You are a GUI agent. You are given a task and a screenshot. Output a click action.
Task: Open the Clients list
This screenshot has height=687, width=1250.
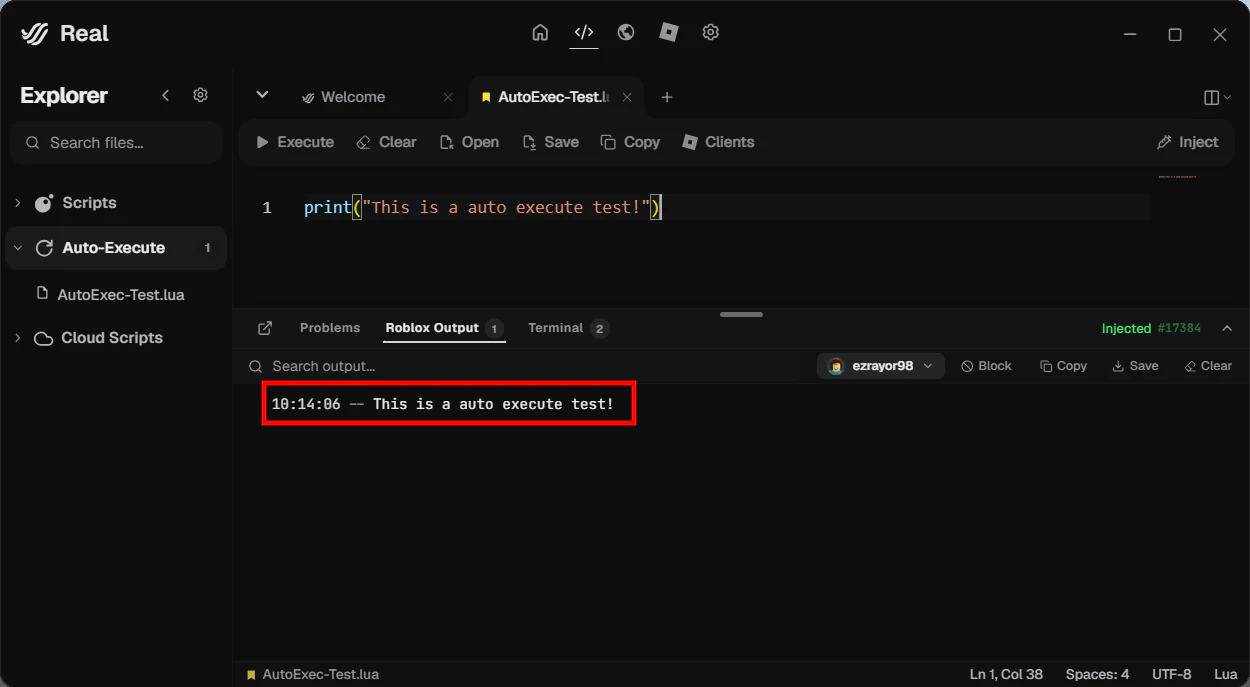(x=718, y=142)
